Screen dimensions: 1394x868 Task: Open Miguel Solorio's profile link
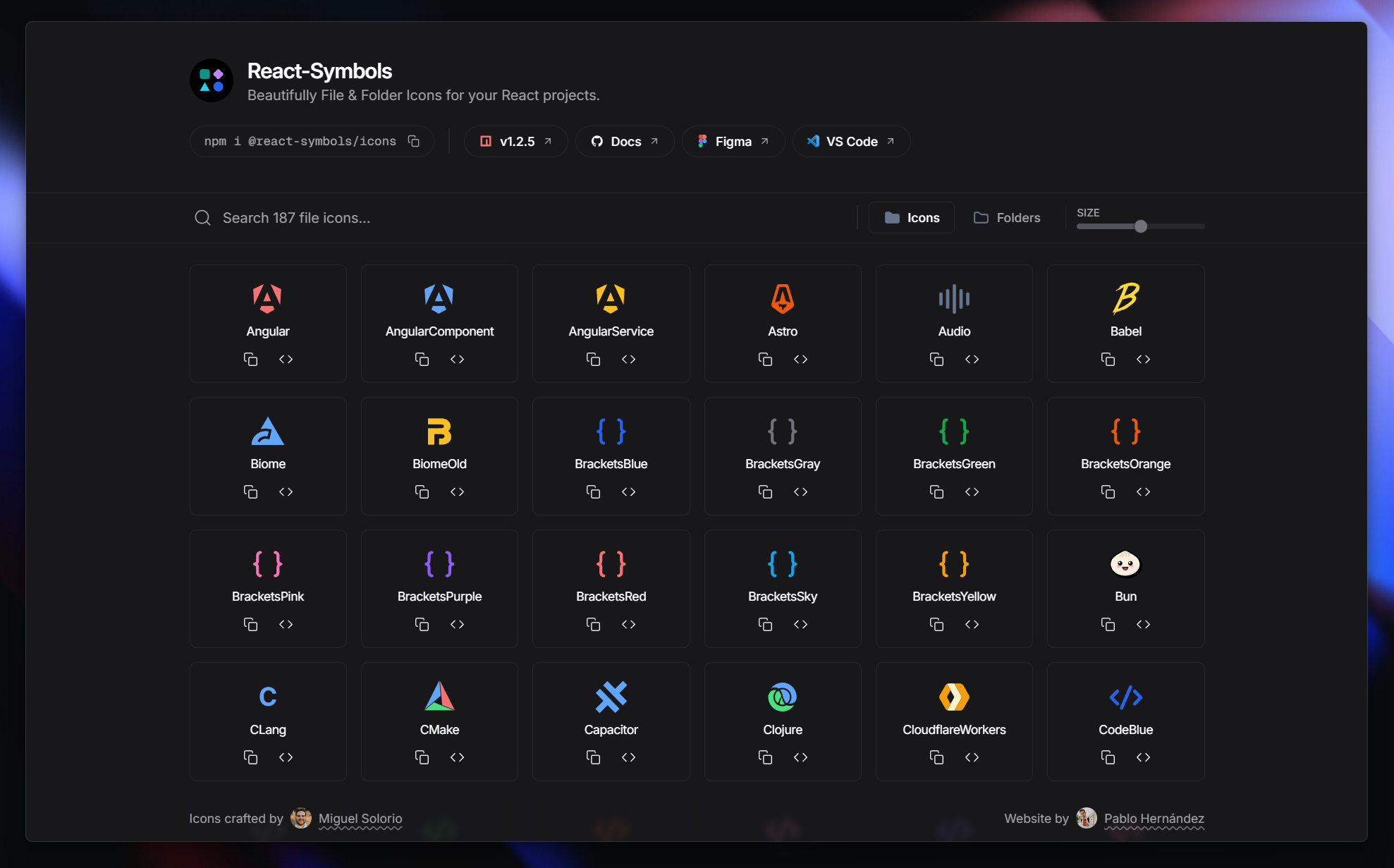click(360, 819)
